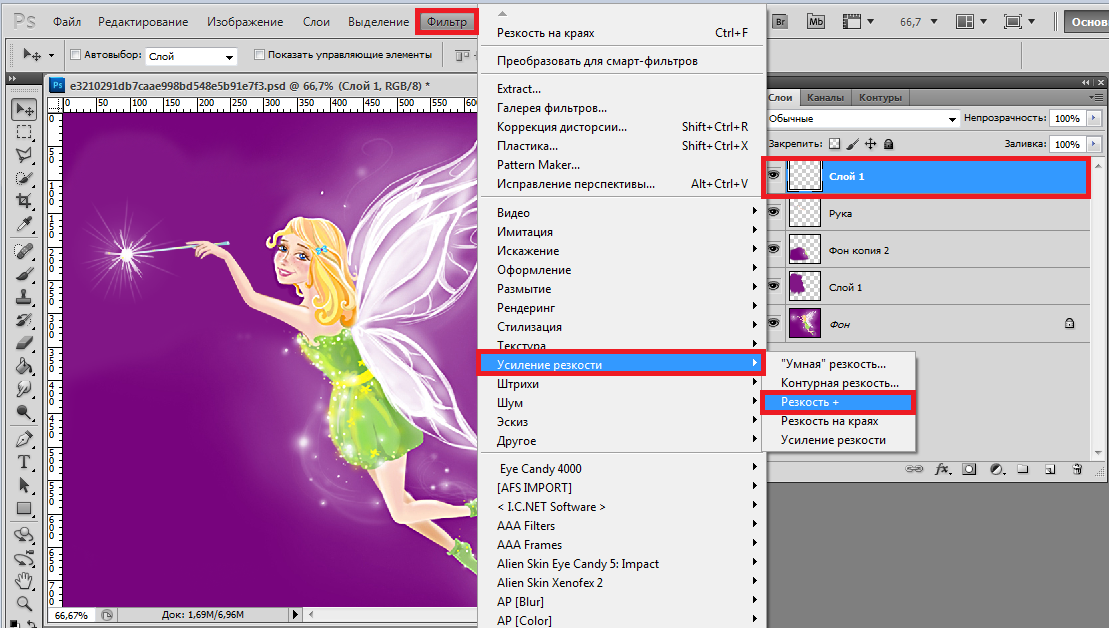Hide the Рука layer
Image resolution: width=1109 pixels, height=628 pixels.
pyautogui.click(x=774, y=212)
